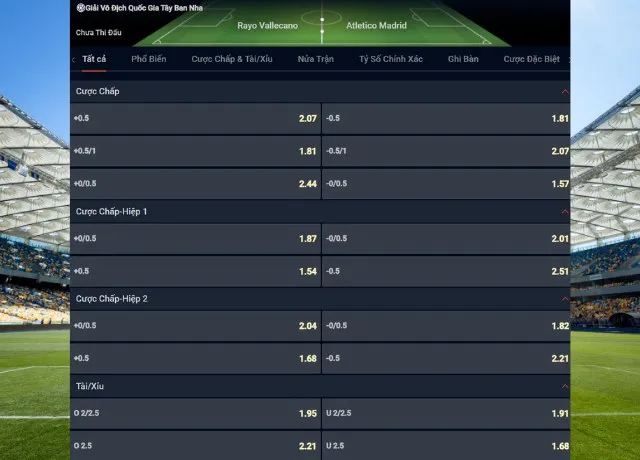Image resolution: width=640 pixels, height=460 pixels.
Task: Pick the O 2/2.5 over bet at 1.95
Action: pos(195,413)
